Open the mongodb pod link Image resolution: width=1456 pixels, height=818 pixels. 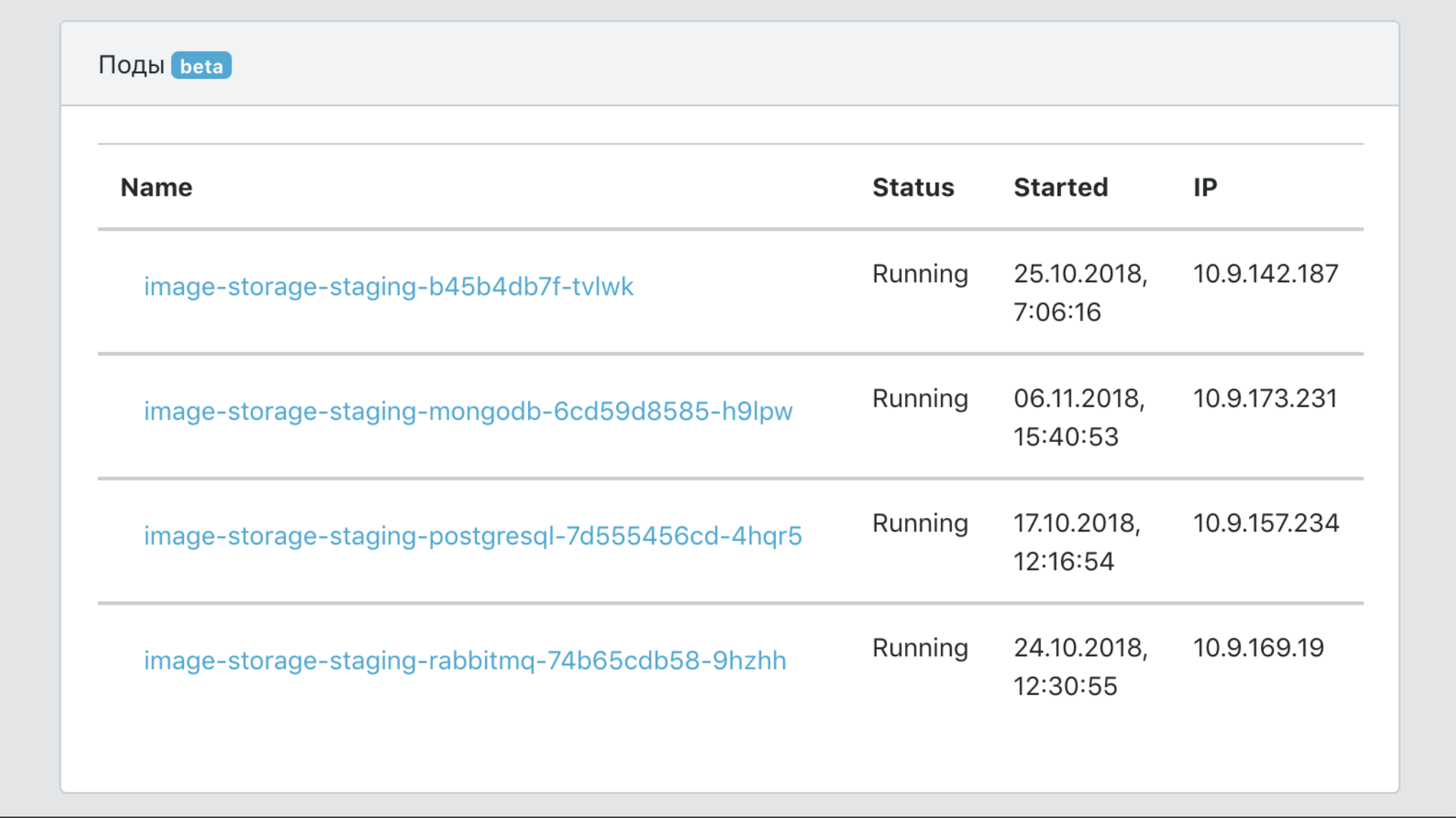[x=468, y=411]
